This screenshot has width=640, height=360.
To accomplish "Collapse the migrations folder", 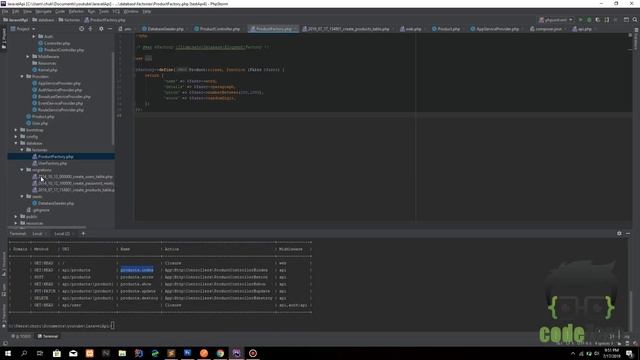I will [x=22, y=170].
